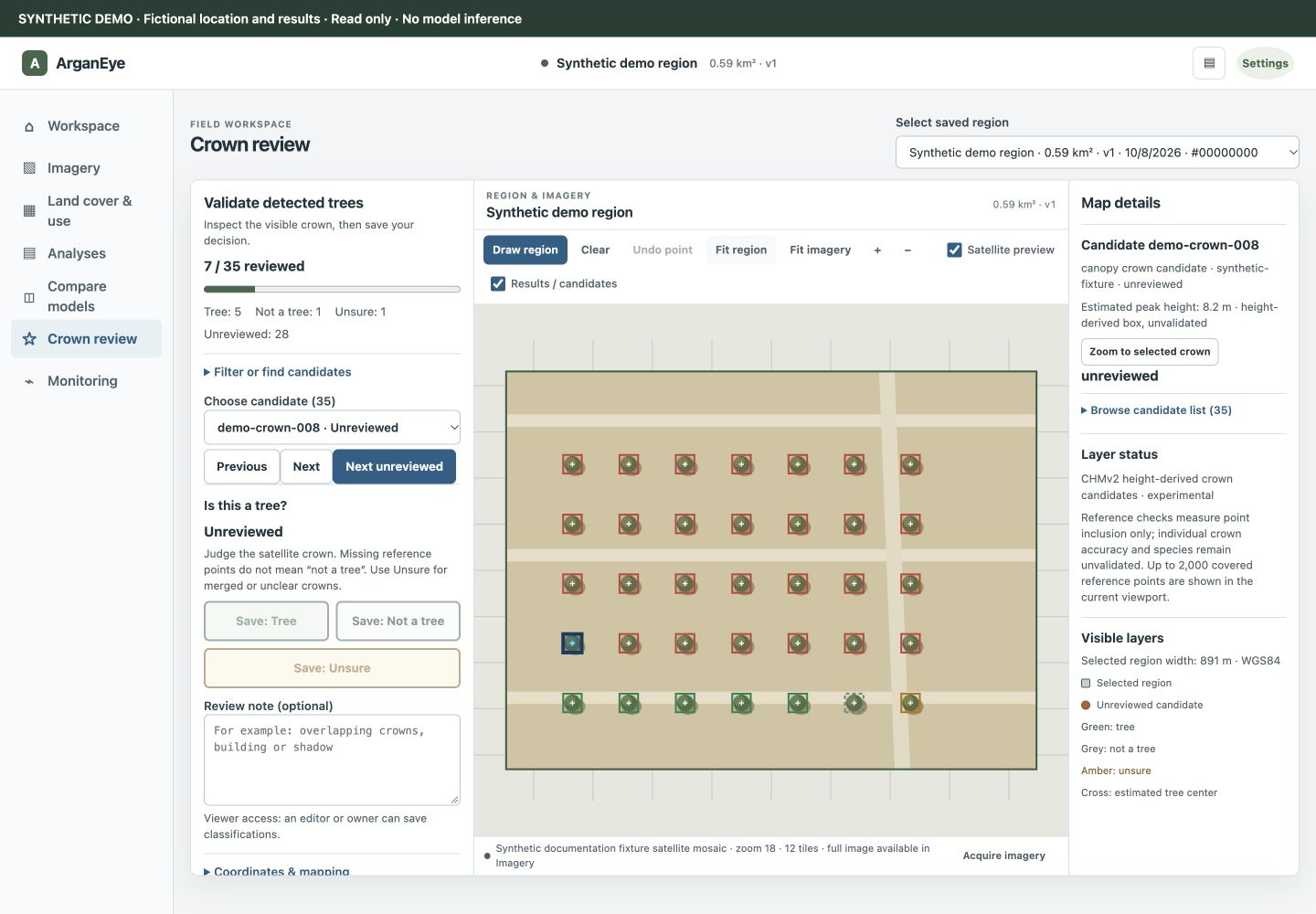Zoom in with the plus map control
The image size is (1316, 914).
tap(877, 250)
